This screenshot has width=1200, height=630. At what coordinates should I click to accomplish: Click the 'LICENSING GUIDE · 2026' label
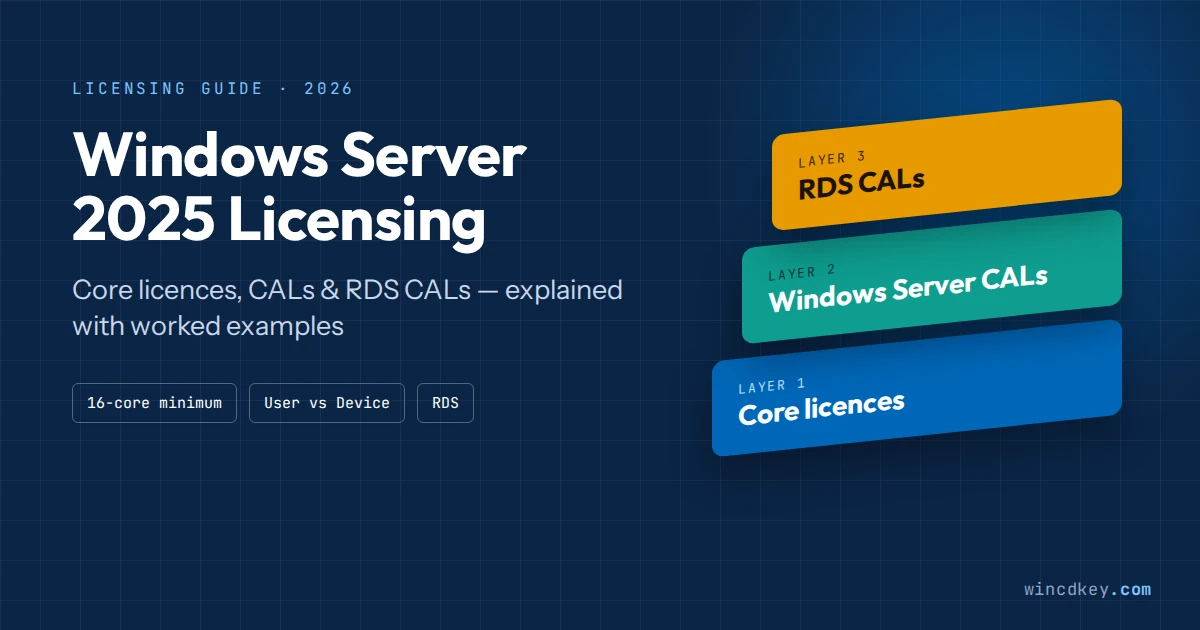tap(213, 89)
